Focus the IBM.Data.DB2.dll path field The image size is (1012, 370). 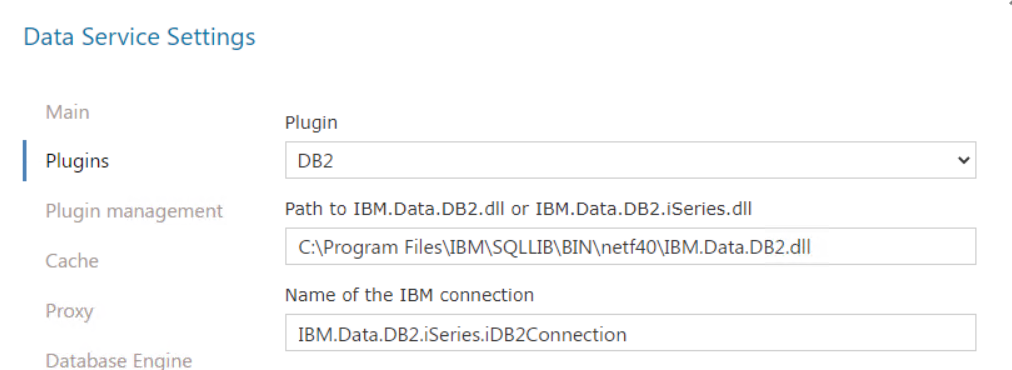[x=631, y=246]
